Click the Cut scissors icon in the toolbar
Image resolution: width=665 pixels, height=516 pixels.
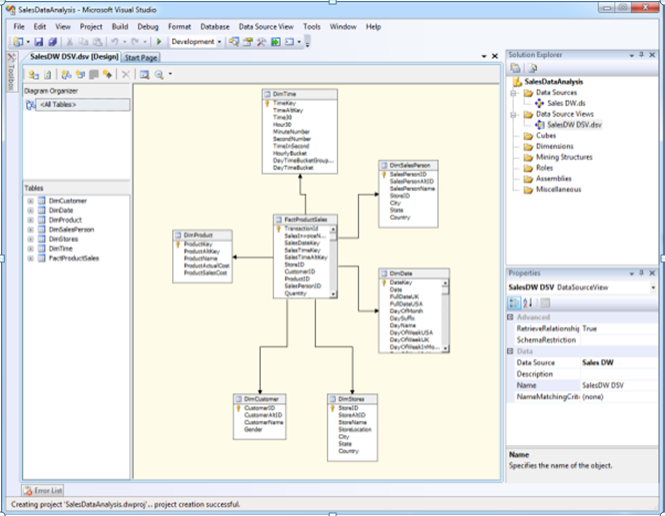(70, 42)
